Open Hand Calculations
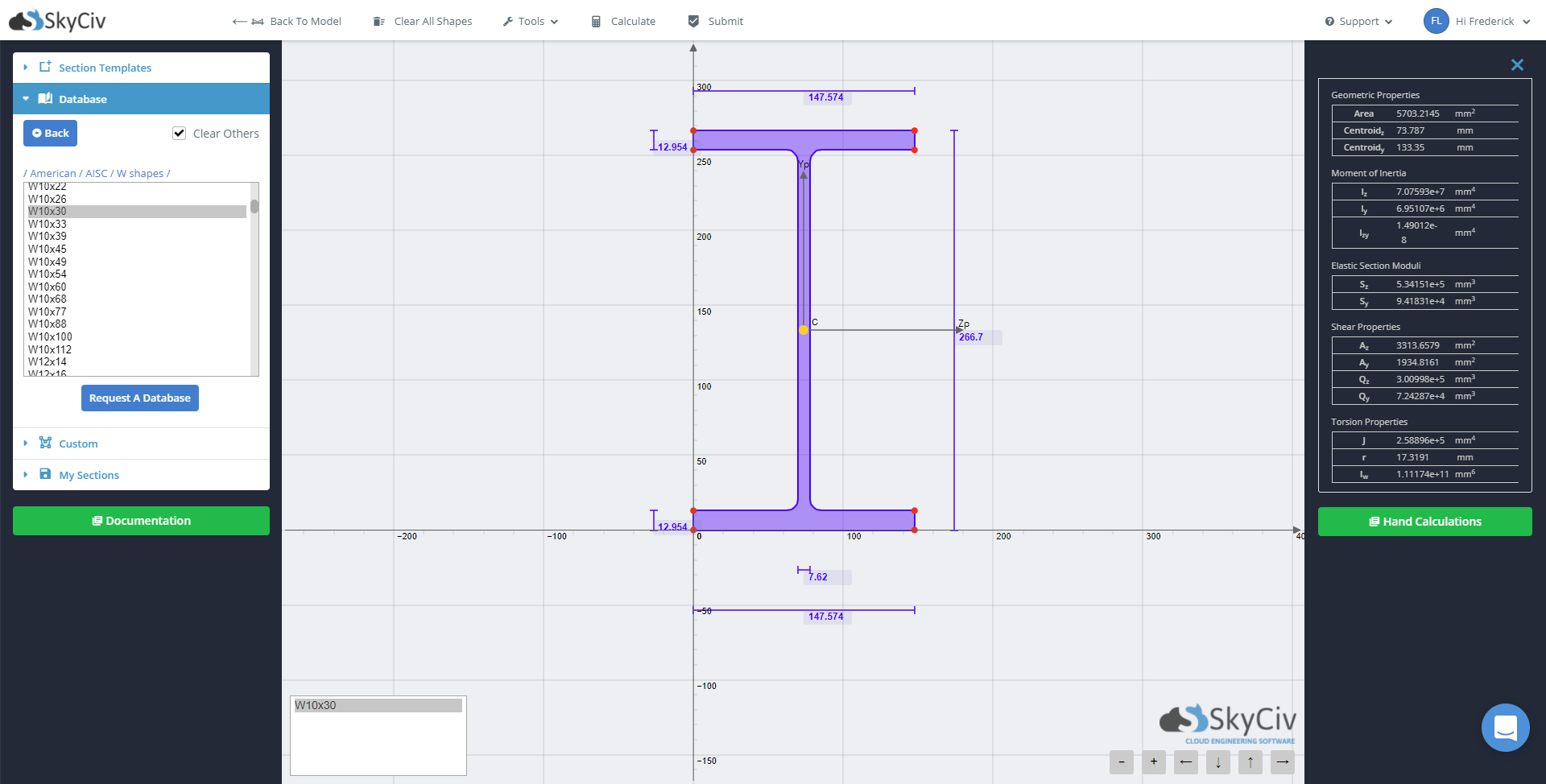Screen dimensions: 1546x784 point(1424,521)
